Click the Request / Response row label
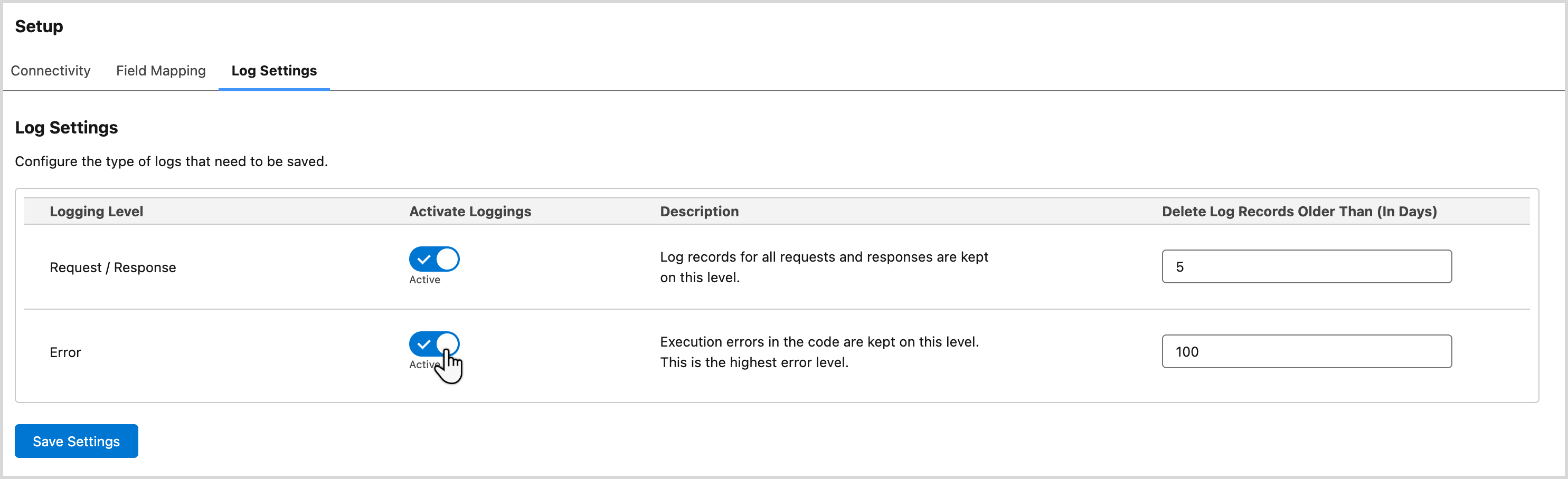 point(112,267)
